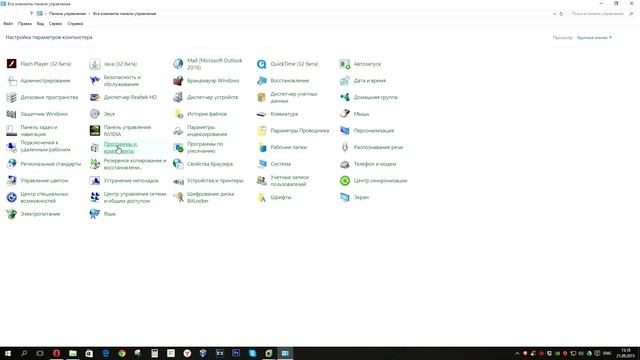Open Устройства и принтеры link
Viewport: 640px width, 360px height.
point(215,180)
